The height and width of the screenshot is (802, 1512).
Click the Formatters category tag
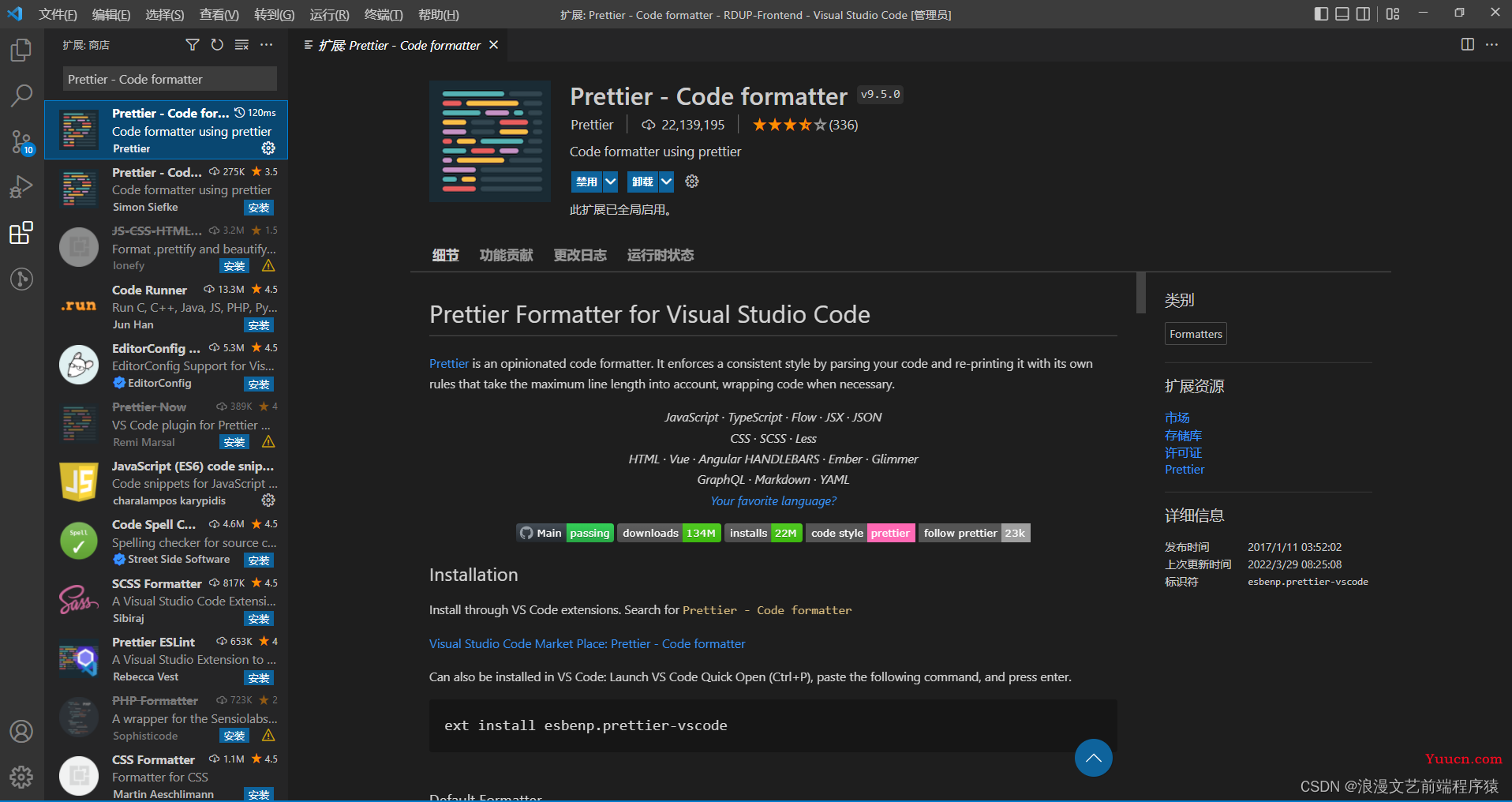click(1196, 334)
